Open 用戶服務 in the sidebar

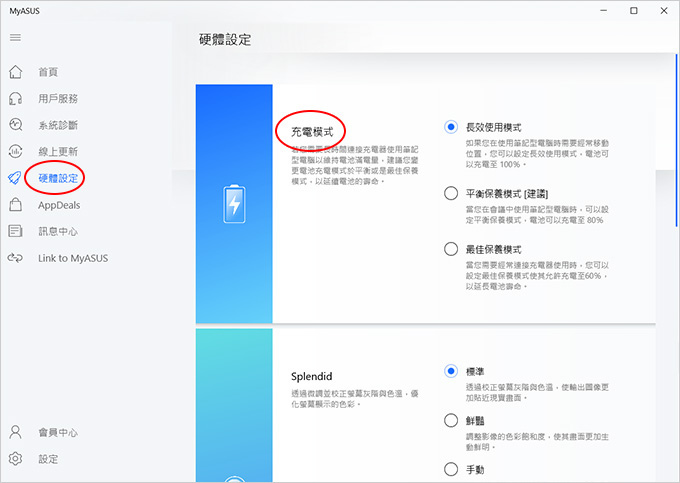coord(58,98)
